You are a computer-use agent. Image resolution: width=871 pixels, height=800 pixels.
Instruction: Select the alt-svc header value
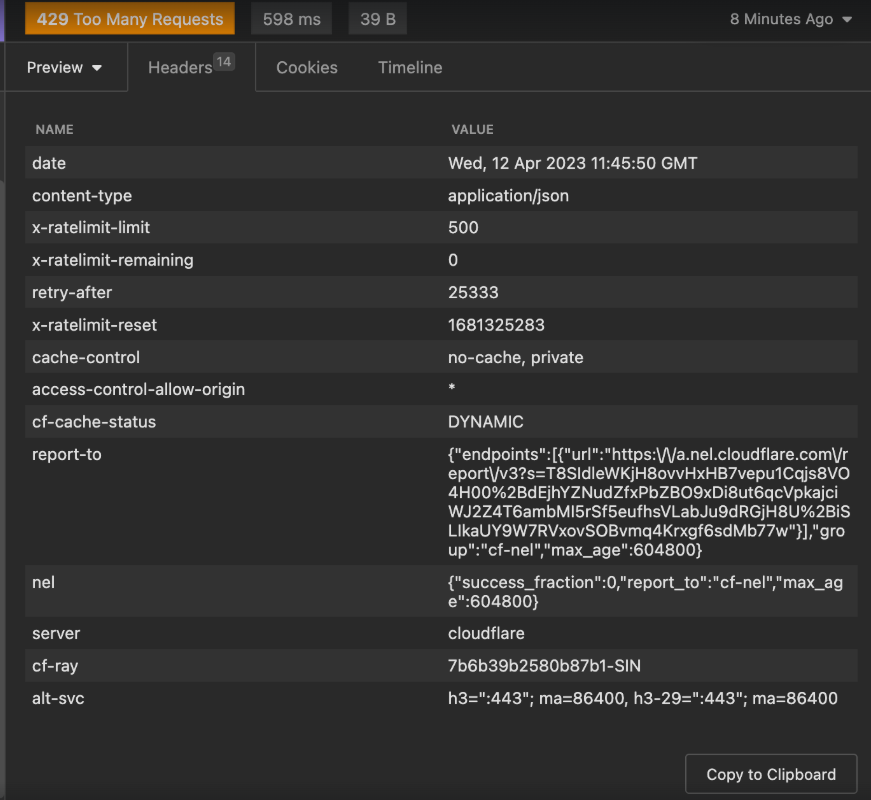pos(642,698)
